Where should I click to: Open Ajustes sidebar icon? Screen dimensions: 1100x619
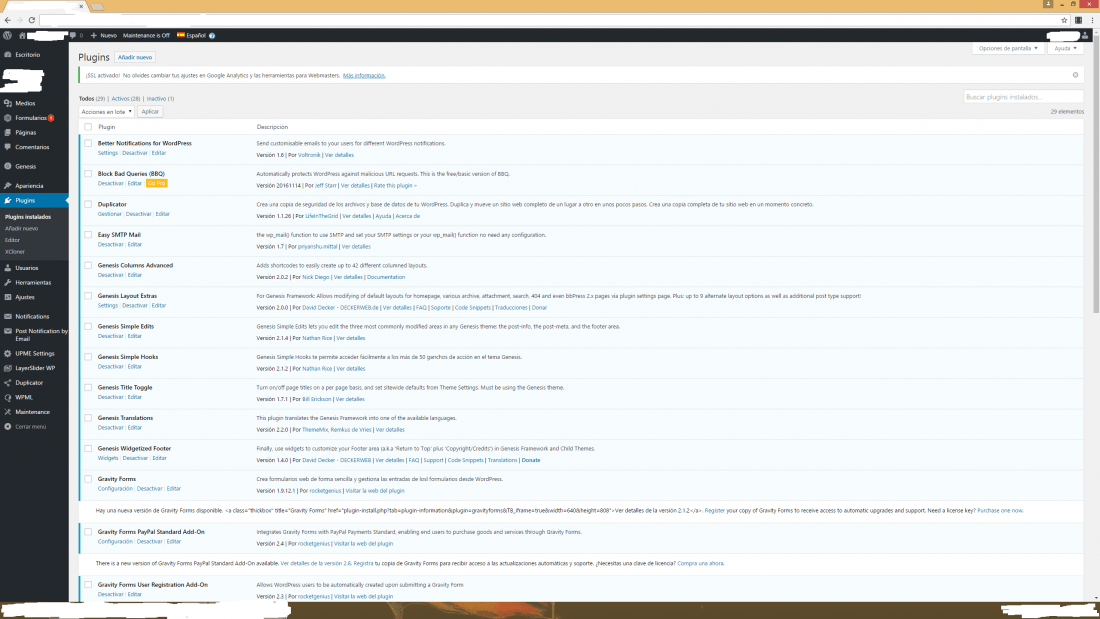tap(8, 297)
